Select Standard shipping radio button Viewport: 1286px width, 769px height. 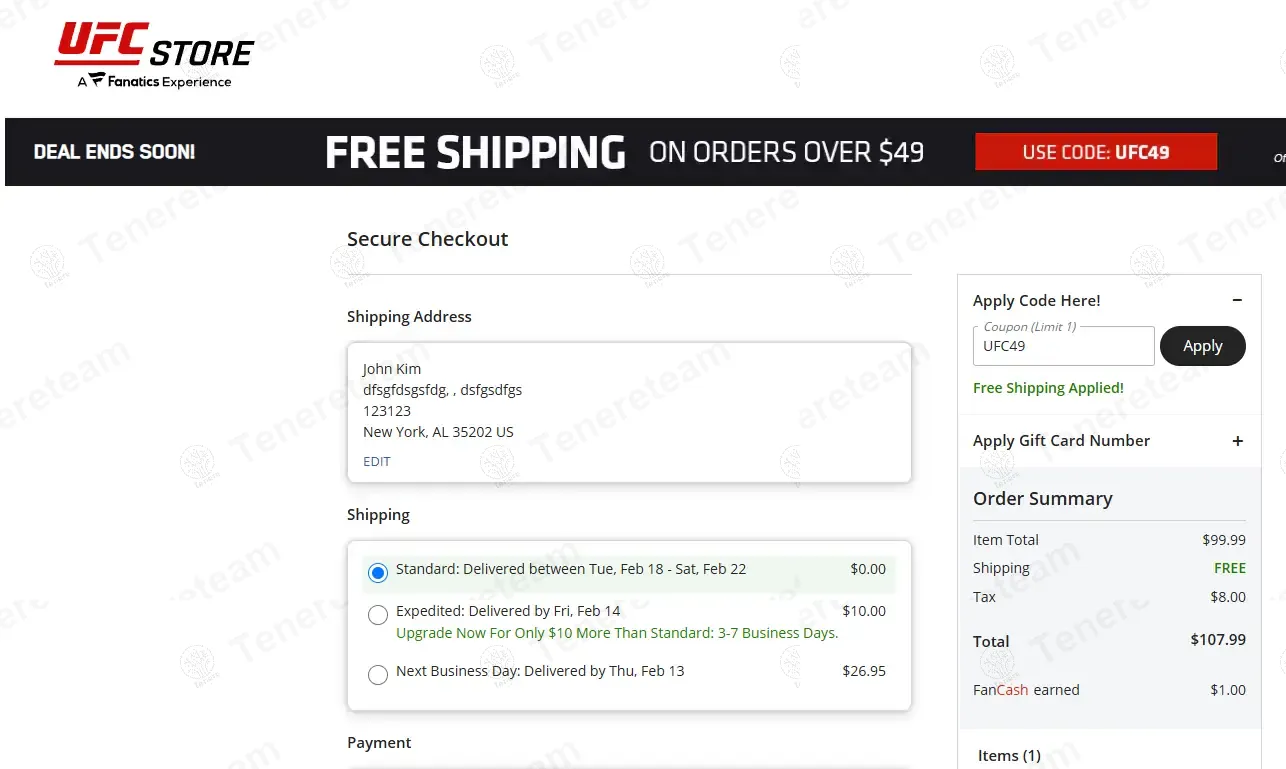pos(377,573)
